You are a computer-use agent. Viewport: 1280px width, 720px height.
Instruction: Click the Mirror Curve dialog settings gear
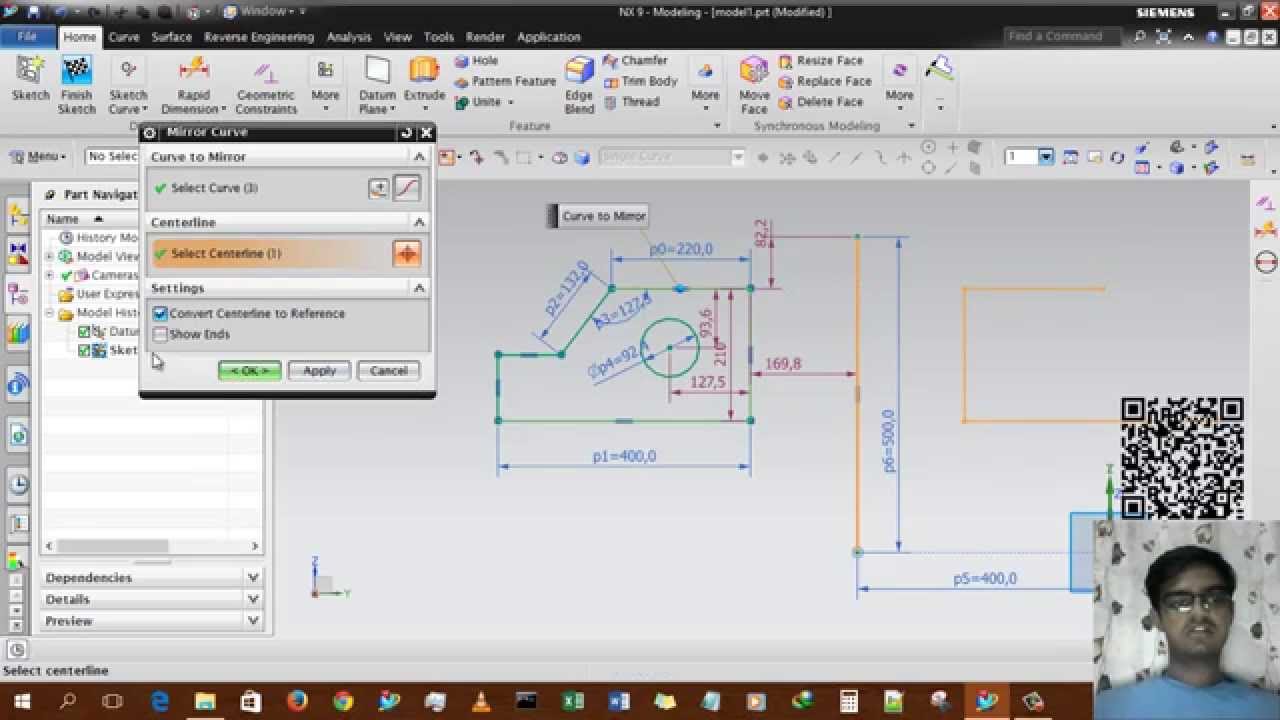pos(150,132)
